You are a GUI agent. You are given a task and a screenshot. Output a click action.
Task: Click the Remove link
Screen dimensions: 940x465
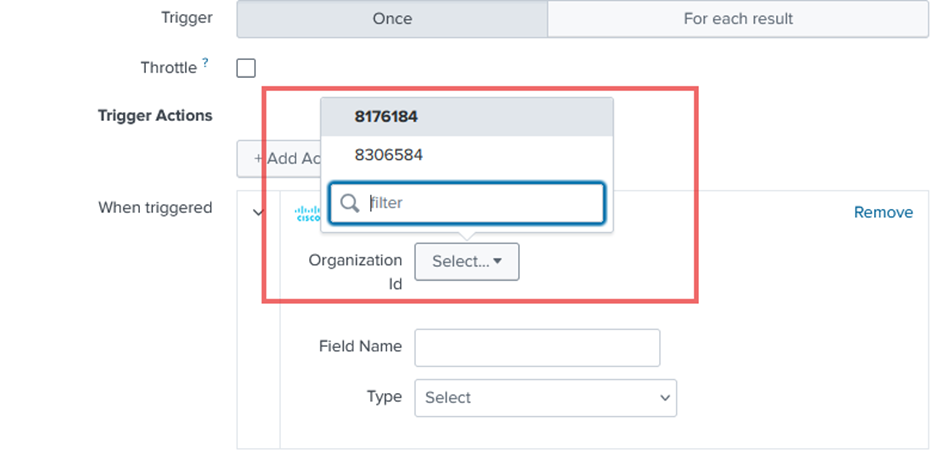click(883, 212)
